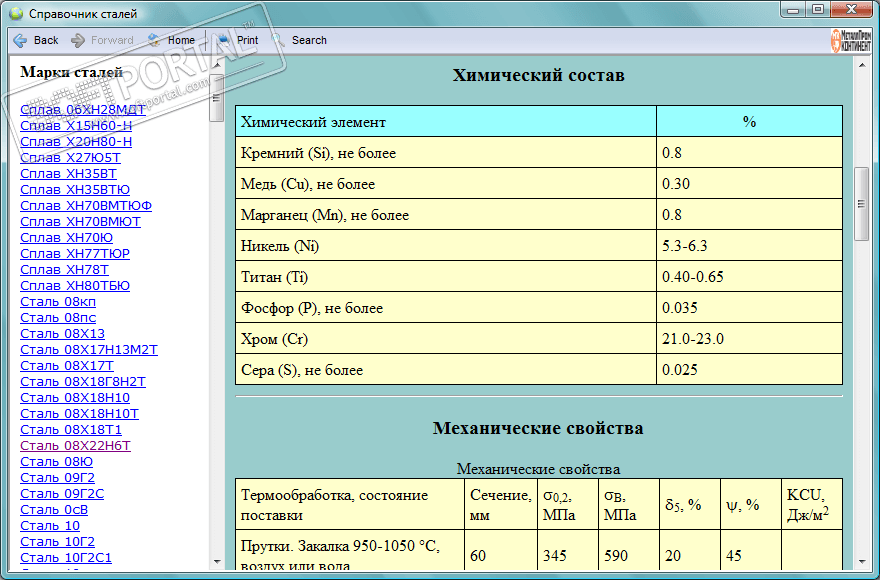Click content pane scroll-down arrow

(861, 561)
